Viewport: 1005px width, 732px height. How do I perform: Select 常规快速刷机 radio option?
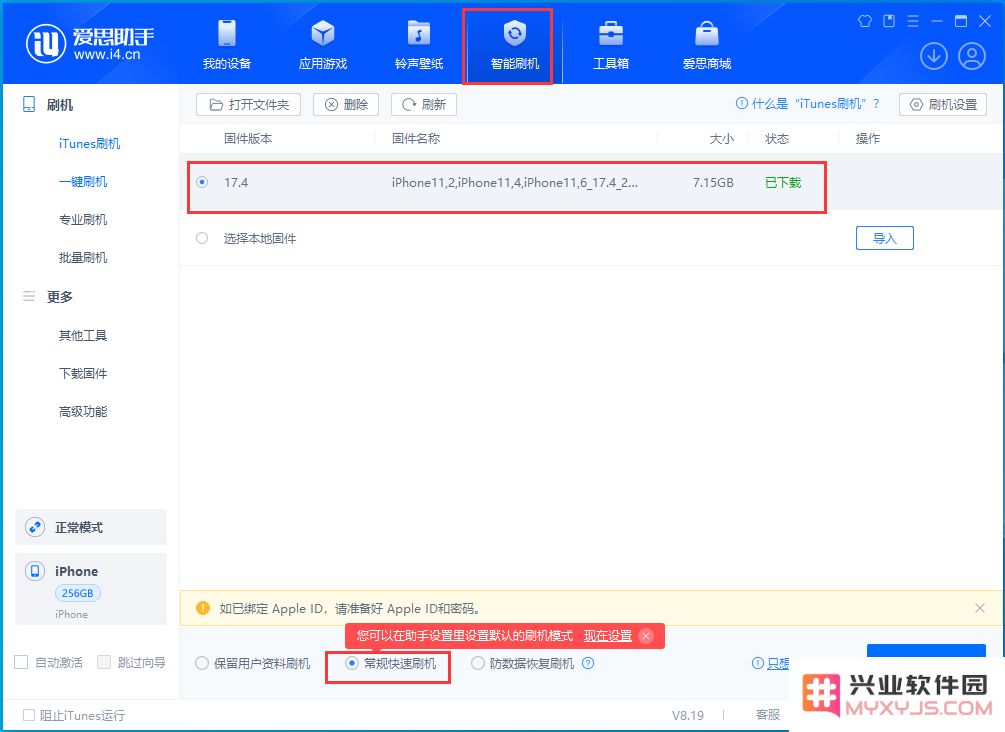pos(352,663)
